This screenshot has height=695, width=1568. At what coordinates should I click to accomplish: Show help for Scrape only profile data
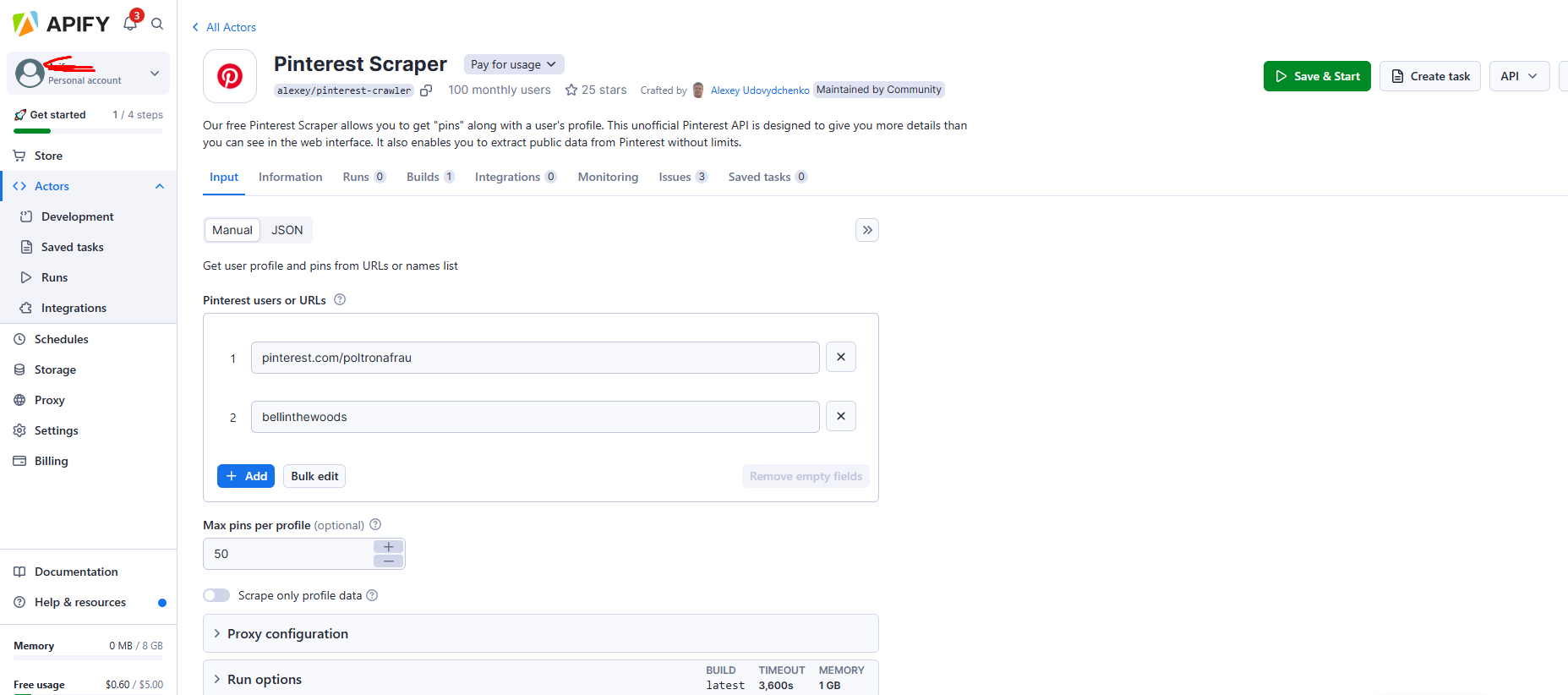372,595
